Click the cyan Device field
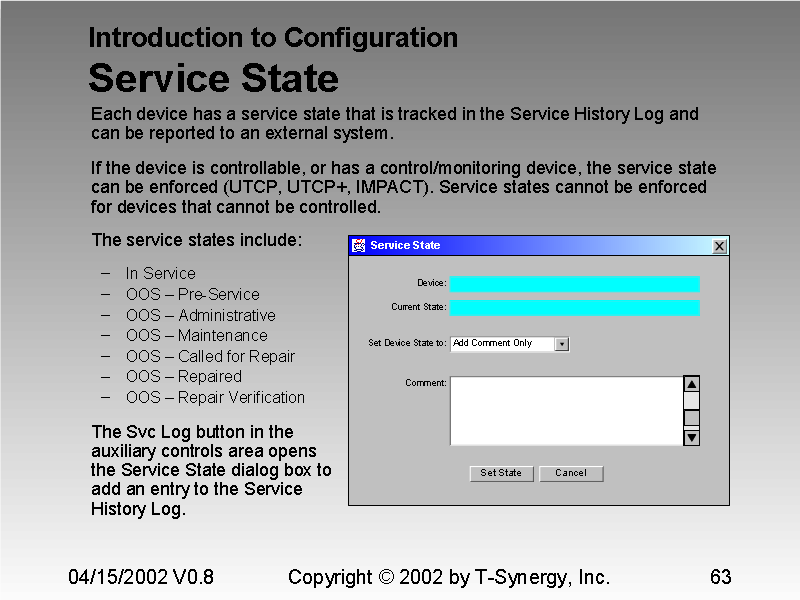This screenshot has width=800, height=600. (574, 284)
